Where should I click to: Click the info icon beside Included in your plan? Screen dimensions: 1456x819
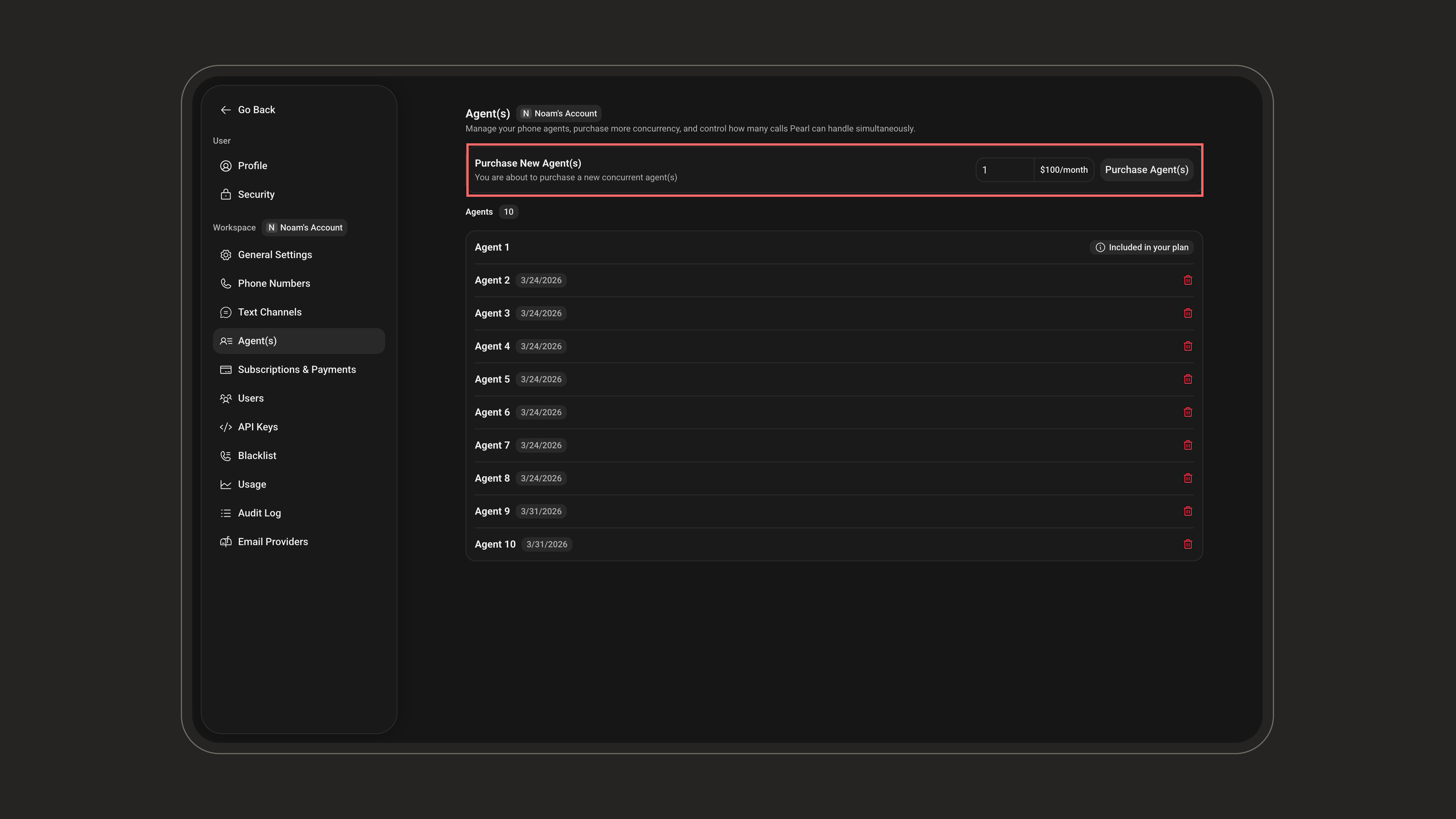[1100, 248]
